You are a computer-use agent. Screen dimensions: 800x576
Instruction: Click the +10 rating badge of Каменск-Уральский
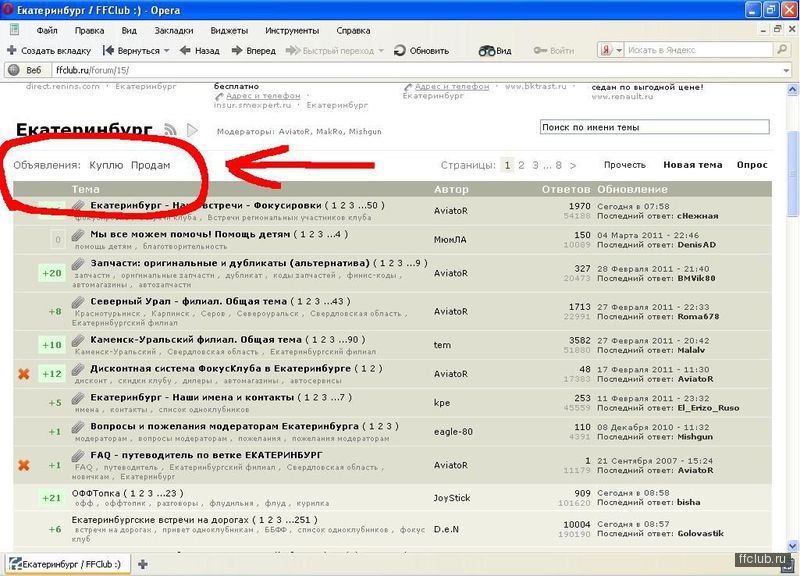[52, 345]
